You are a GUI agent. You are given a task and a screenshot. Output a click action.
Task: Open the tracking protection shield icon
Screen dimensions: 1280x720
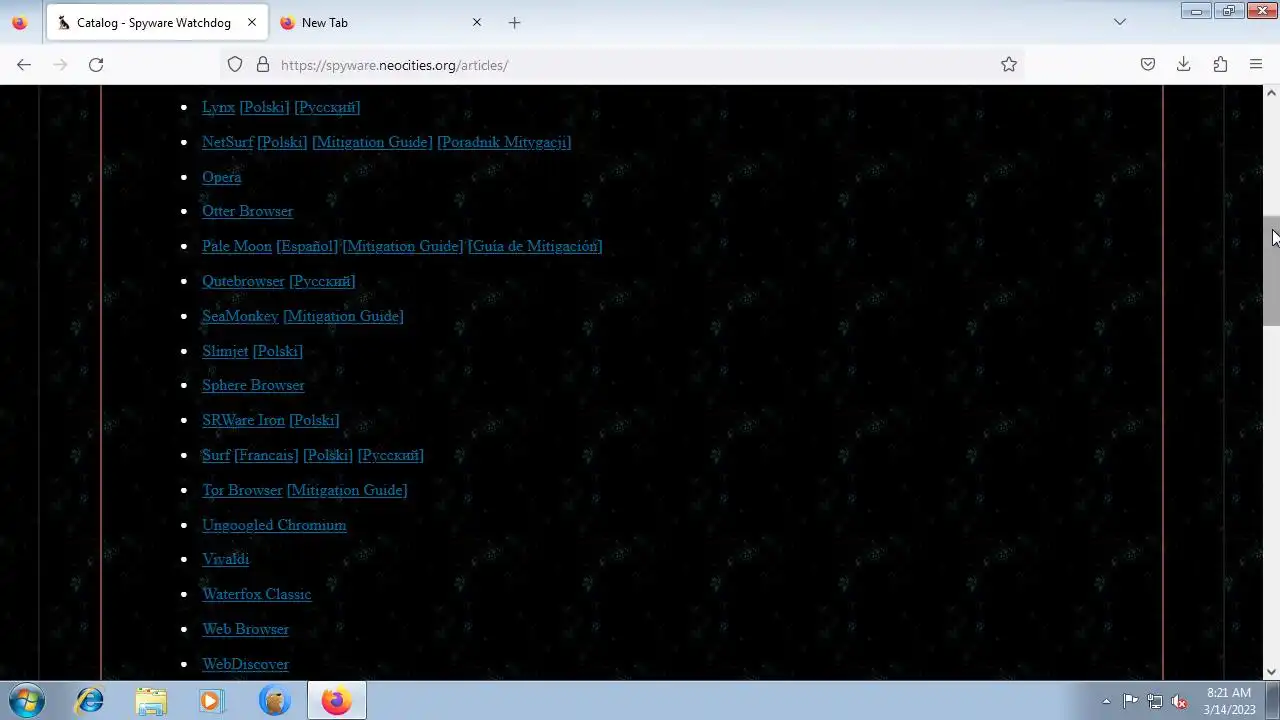tap(235, 64)
